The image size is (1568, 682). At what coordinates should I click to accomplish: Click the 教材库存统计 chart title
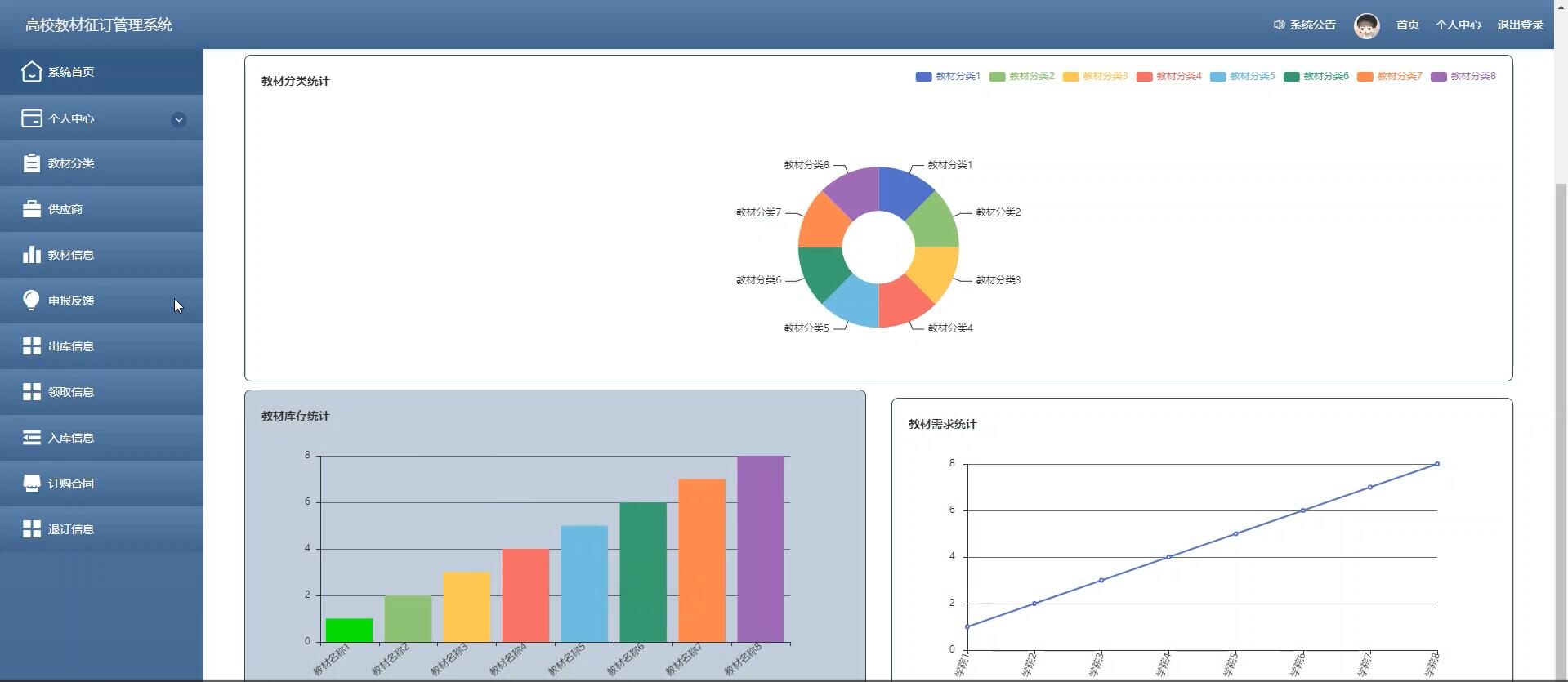point(296,416)
